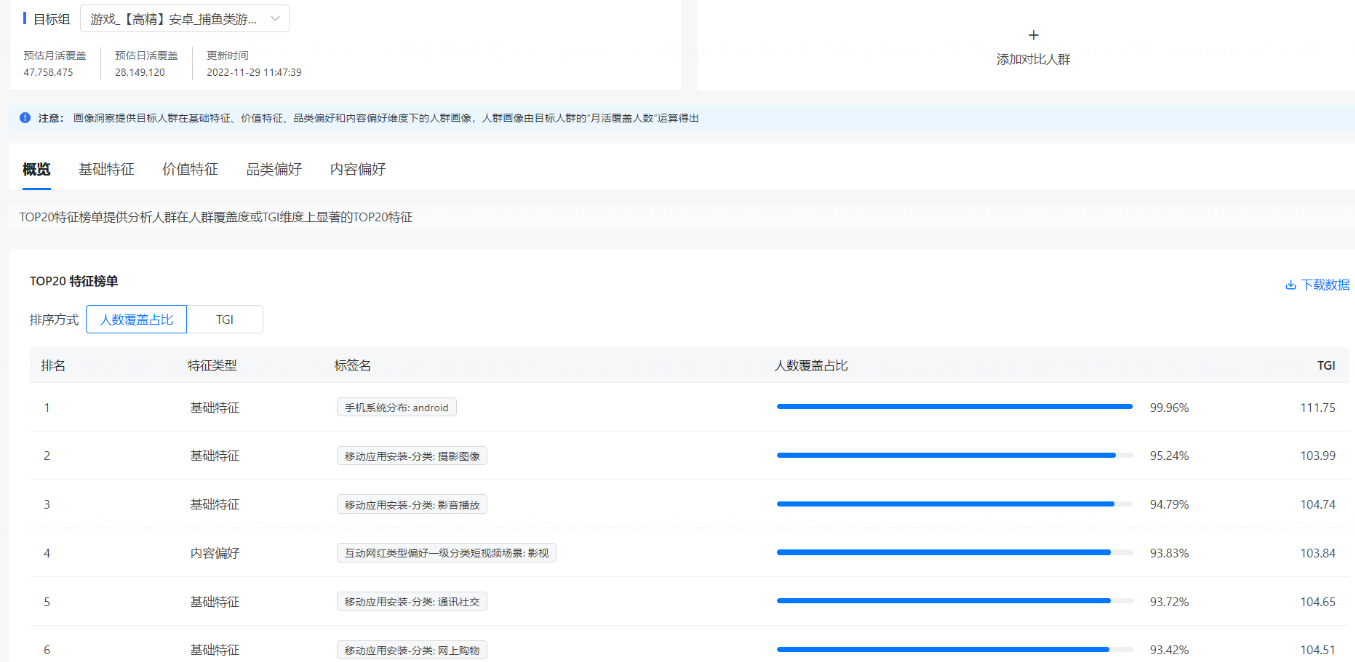The height and width of the screenshot is (662, 1355).
Task: Click the blue info icon beside 注意
Action: 25,118
